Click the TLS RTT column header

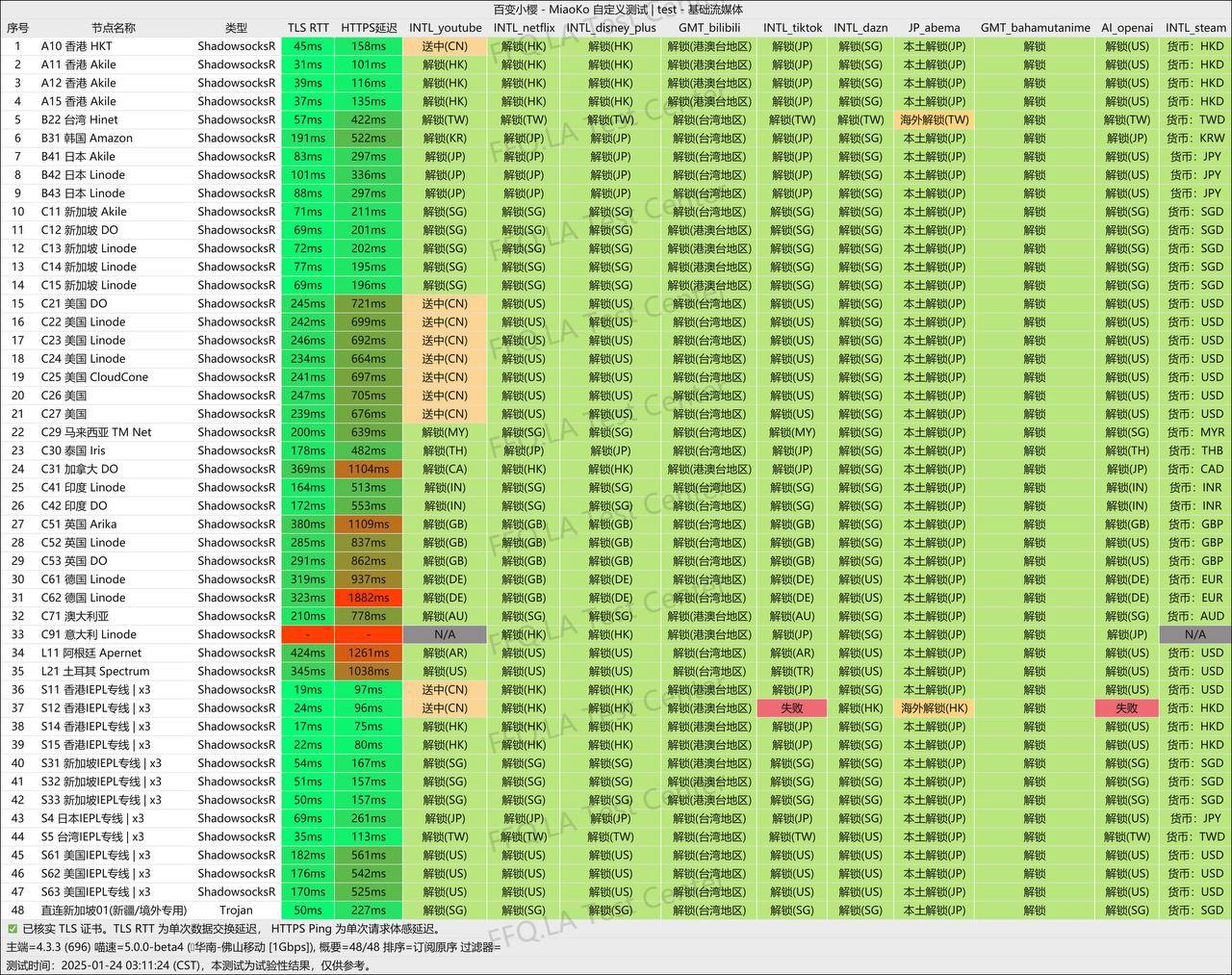(308, 28)
